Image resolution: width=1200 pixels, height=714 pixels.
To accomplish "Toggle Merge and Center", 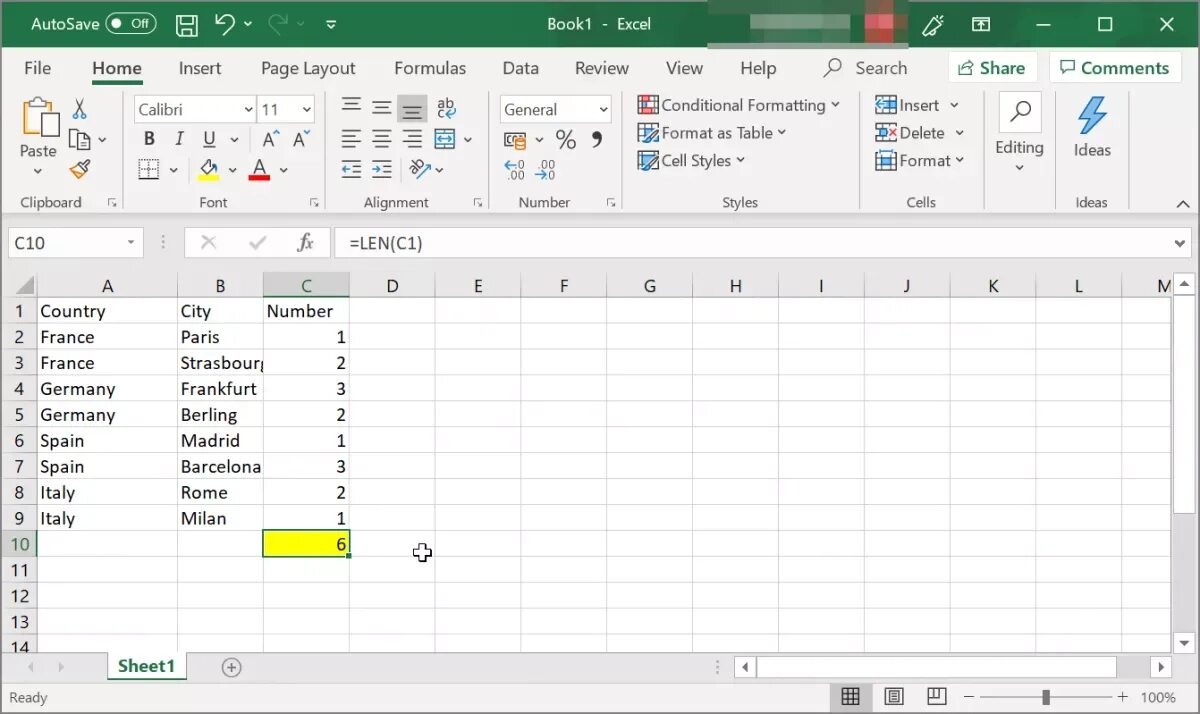I will tap(445, 139).
